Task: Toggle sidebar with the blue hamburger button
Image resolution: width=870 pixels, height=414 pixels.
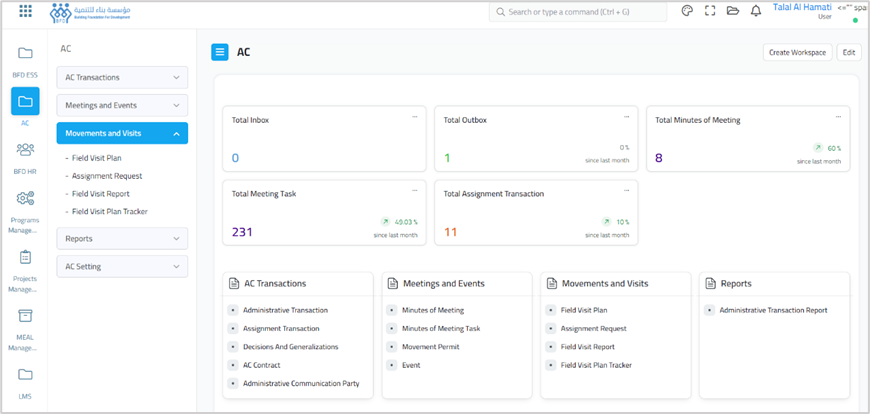Action: (220, 52)
